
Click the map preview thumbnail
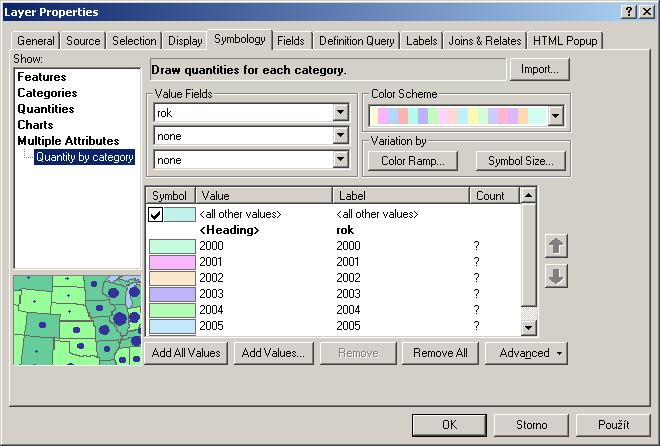(x=77, y=320)
